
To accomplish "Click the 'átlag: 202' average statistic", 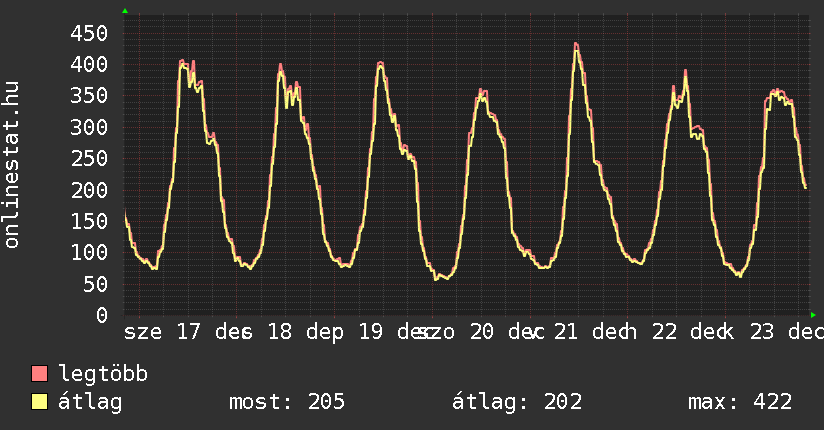I will click(517, 402).
